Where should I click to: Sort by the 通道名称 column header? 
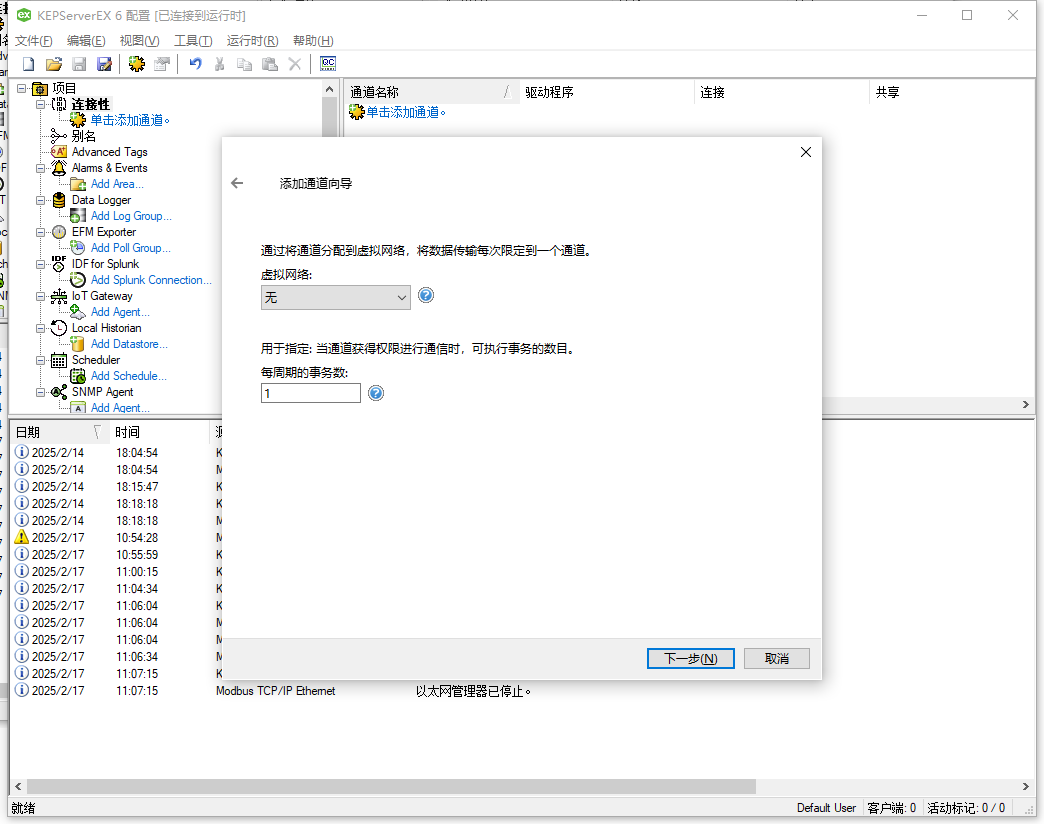[431, 92]
